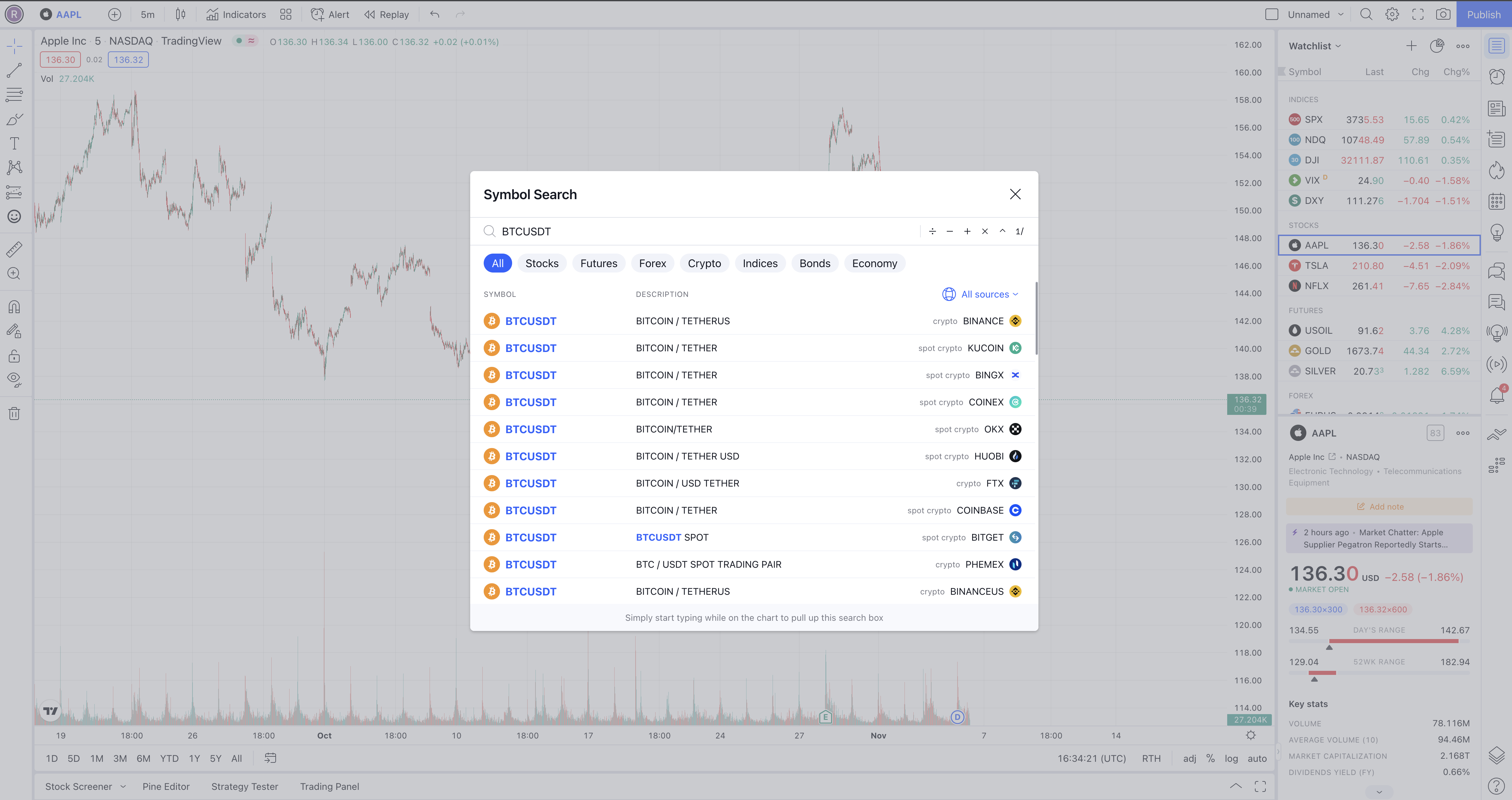Image resolution: width=1512 pixels, height=800 pixels.
Task: Open the economic calendar sidebar icon
Action: click(x=1497, y=201)
